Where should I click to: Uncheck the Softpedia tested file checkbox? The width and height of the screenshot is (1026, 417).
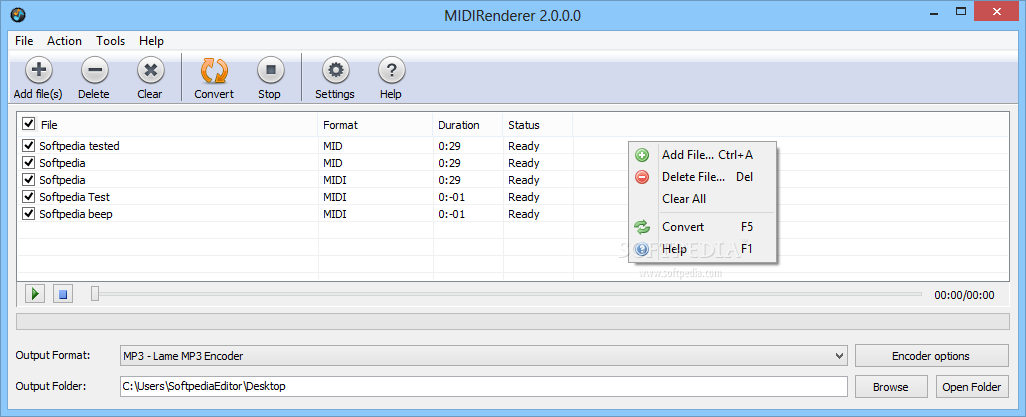coord(29,145)
